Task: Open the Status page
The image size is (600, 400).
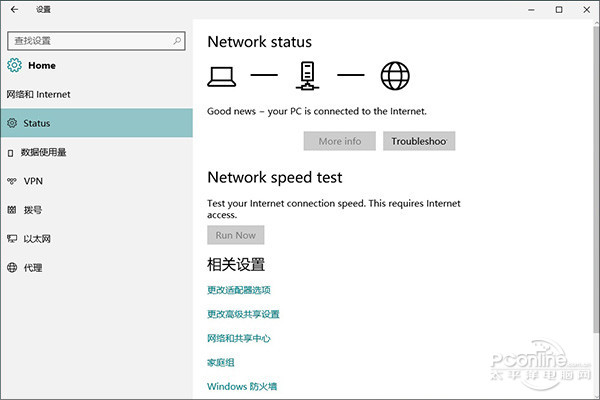Action: click(x=96, y=123)
